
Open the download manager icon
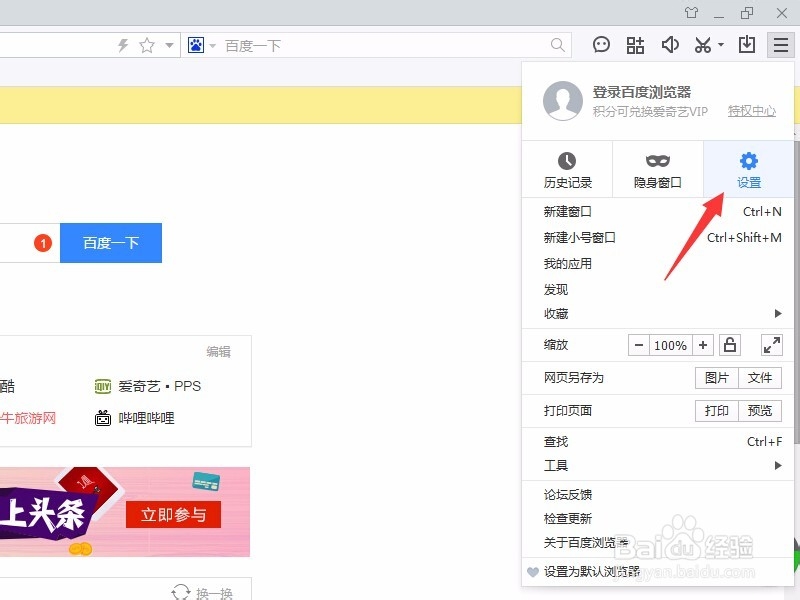pos(749,44)
